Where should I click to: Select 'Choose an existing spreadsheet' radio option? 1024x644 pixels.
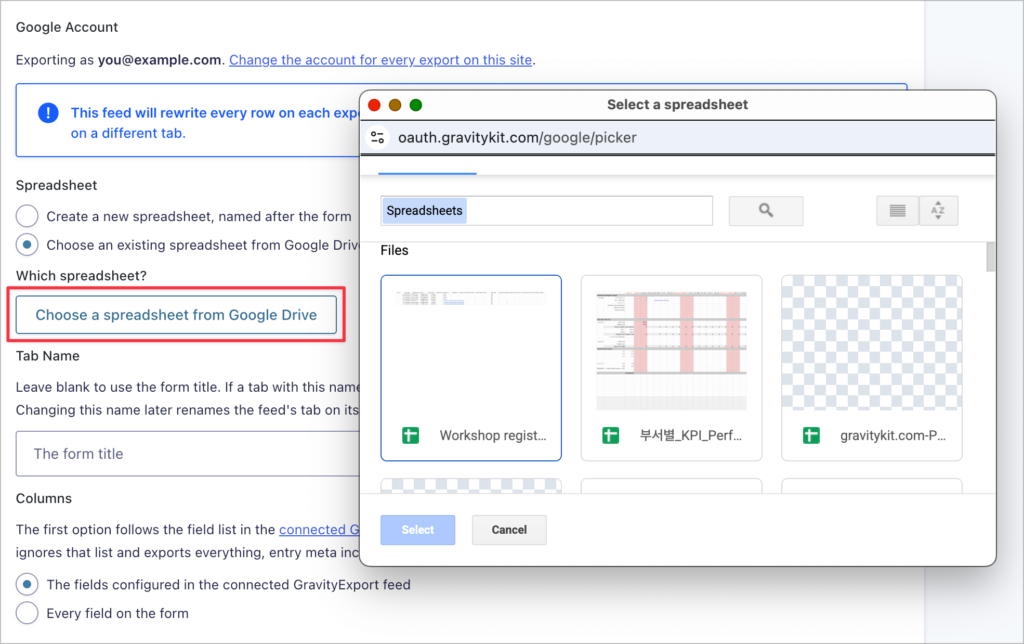[x=27, y=245]
